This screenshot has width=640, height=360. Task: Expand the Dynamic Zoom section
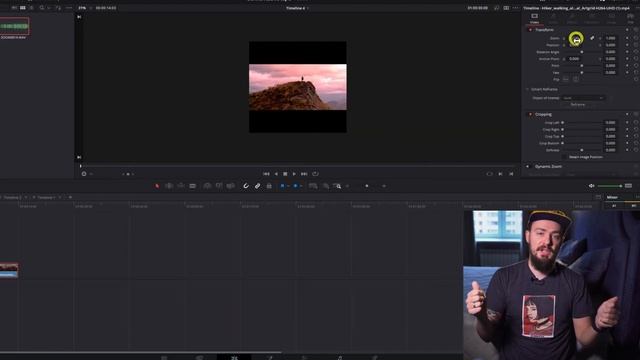pyautogui.click(x=548, y=167)
